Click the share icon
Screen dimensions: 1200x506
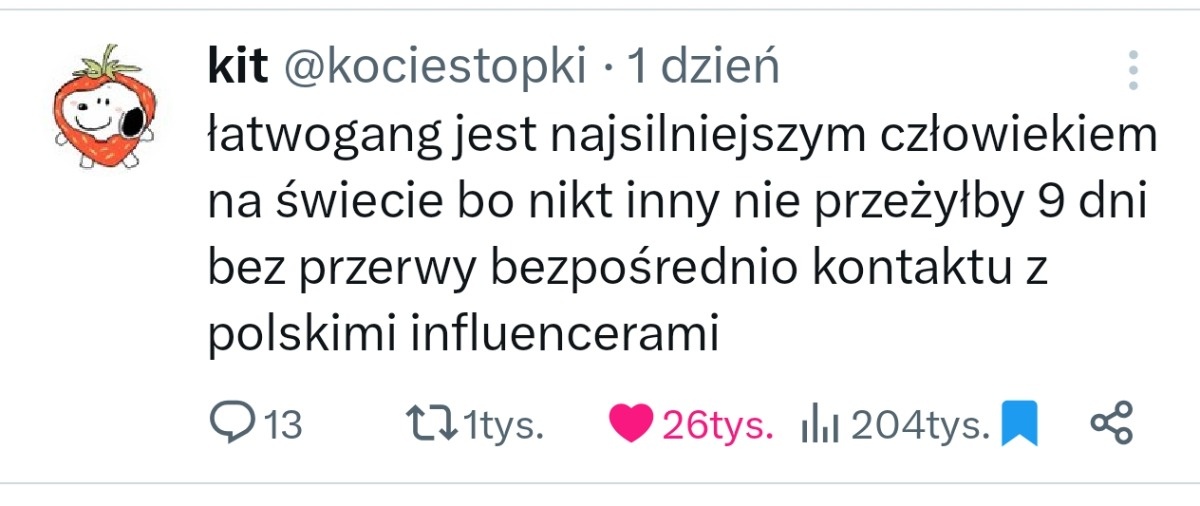pyautogui.click(x=1110, y=424)
